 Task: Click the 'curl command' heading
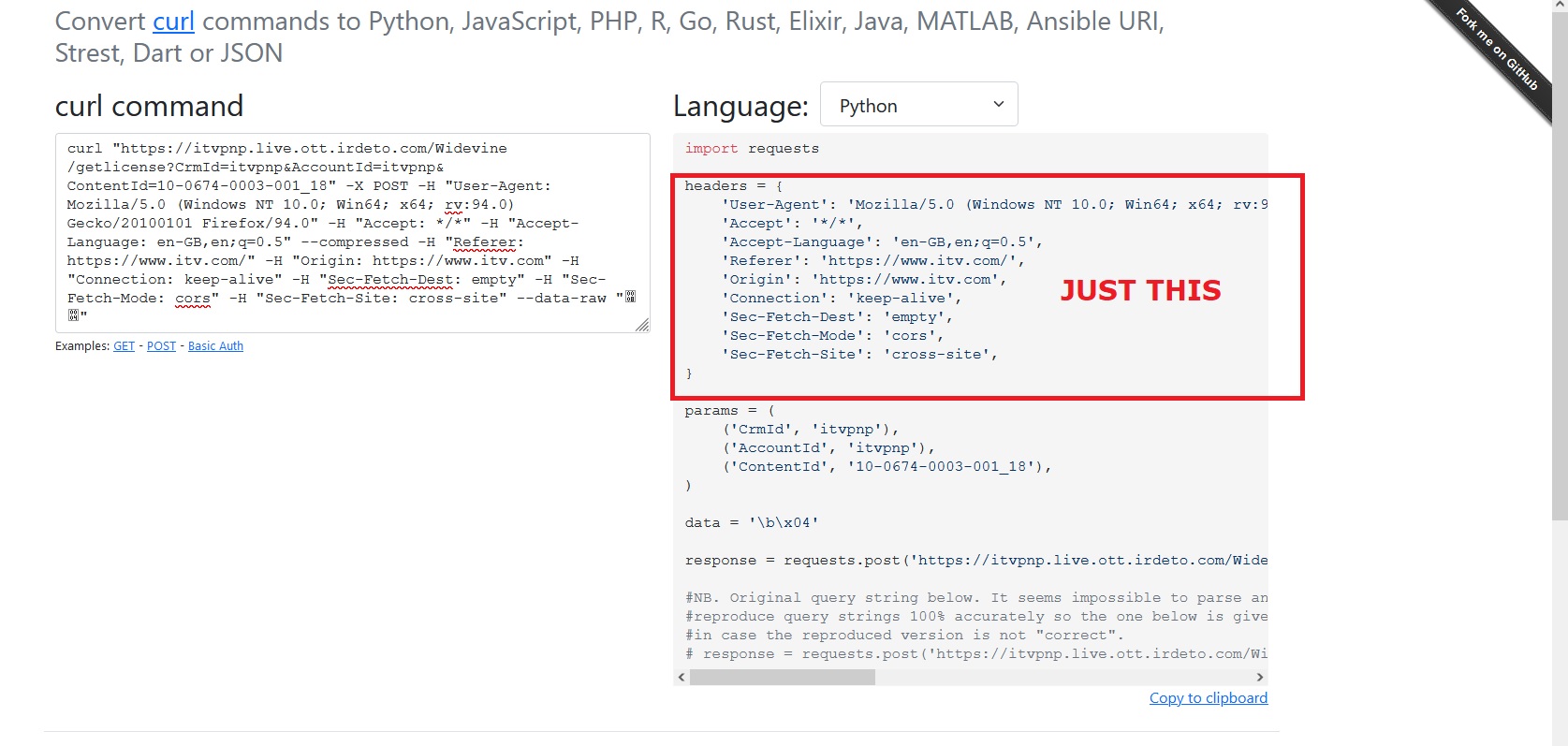(149, 106)
